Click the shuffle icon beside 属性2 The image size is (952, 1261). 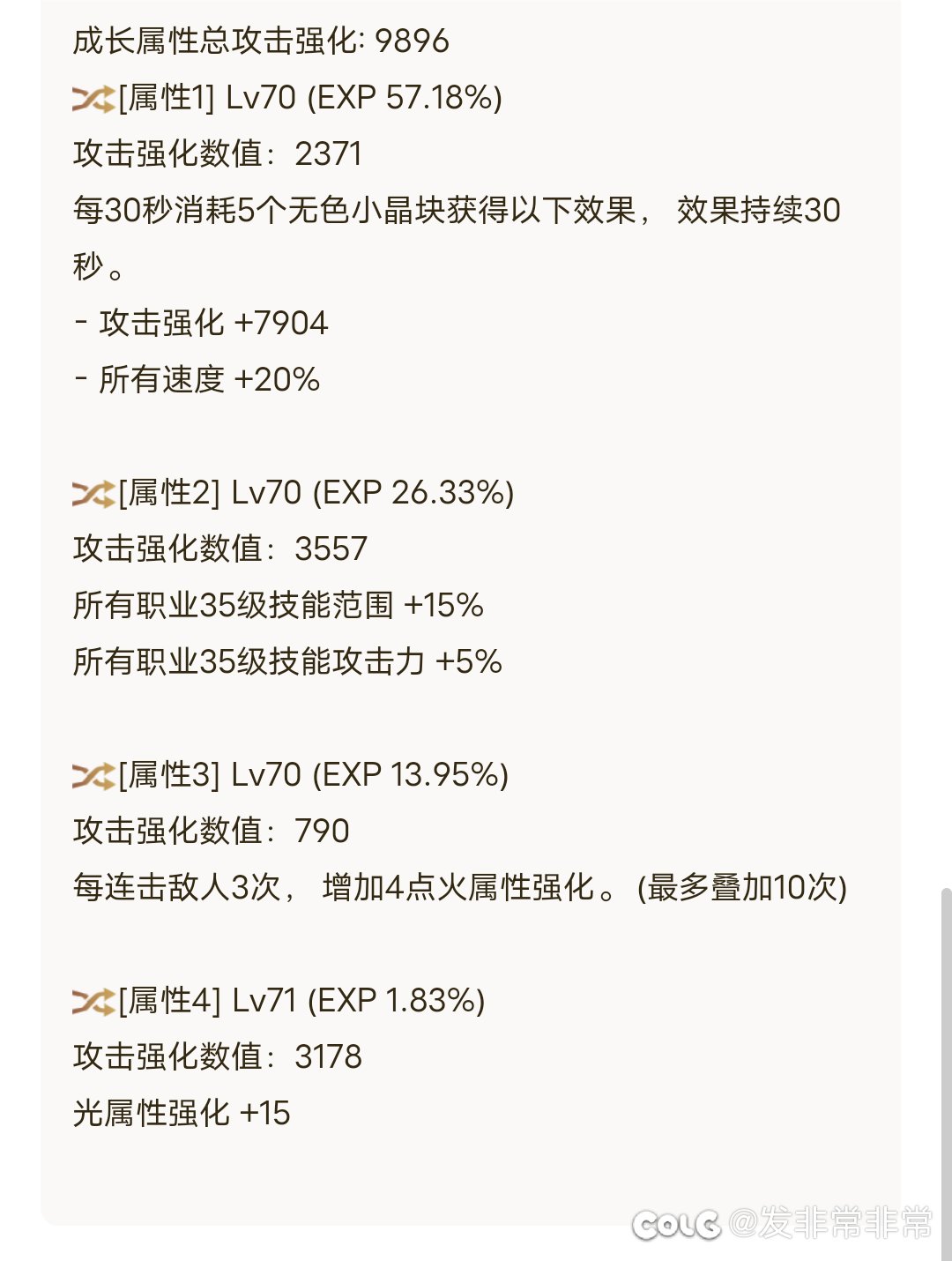pyautogui.click(x=93, y=494)
